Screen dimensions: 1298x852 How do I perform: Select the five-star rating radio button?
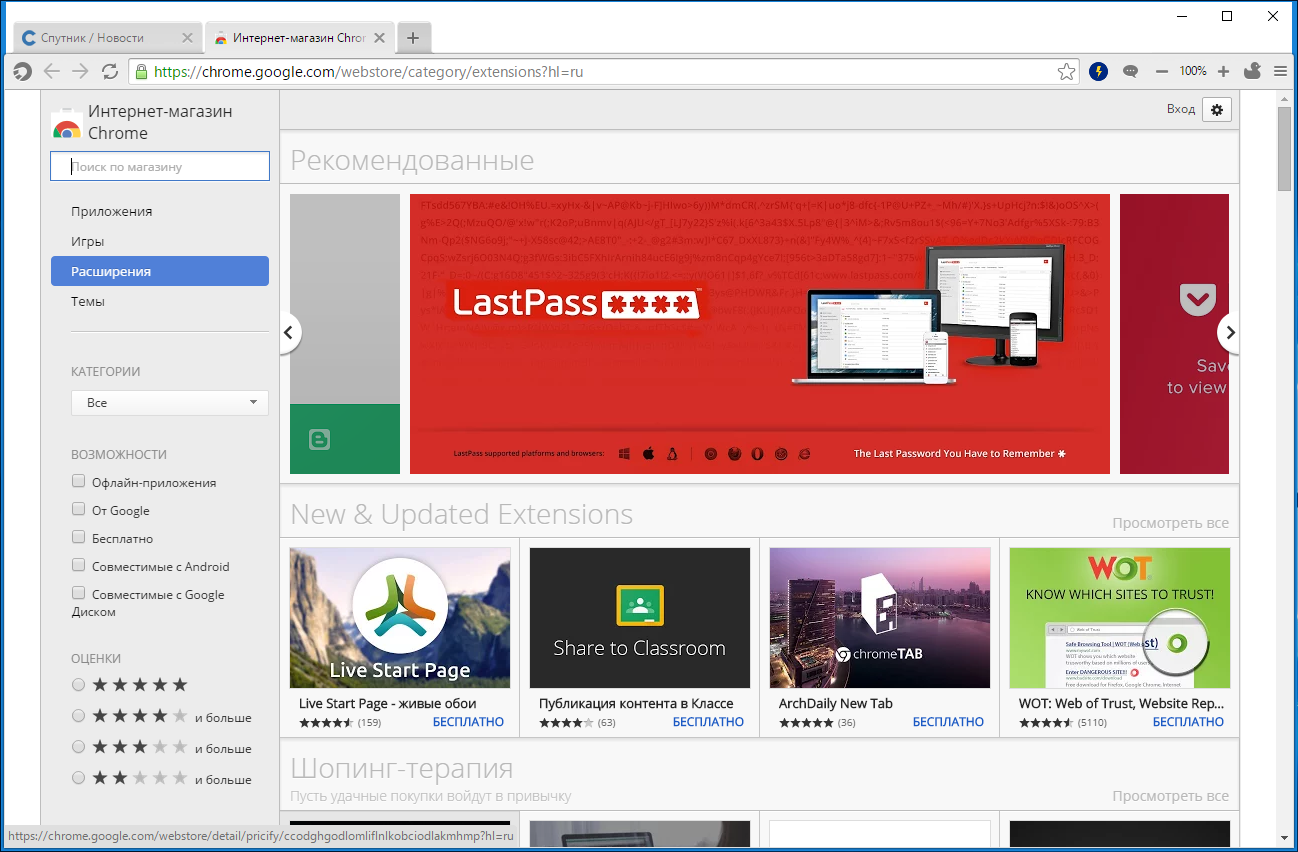[x=78, y=685]
